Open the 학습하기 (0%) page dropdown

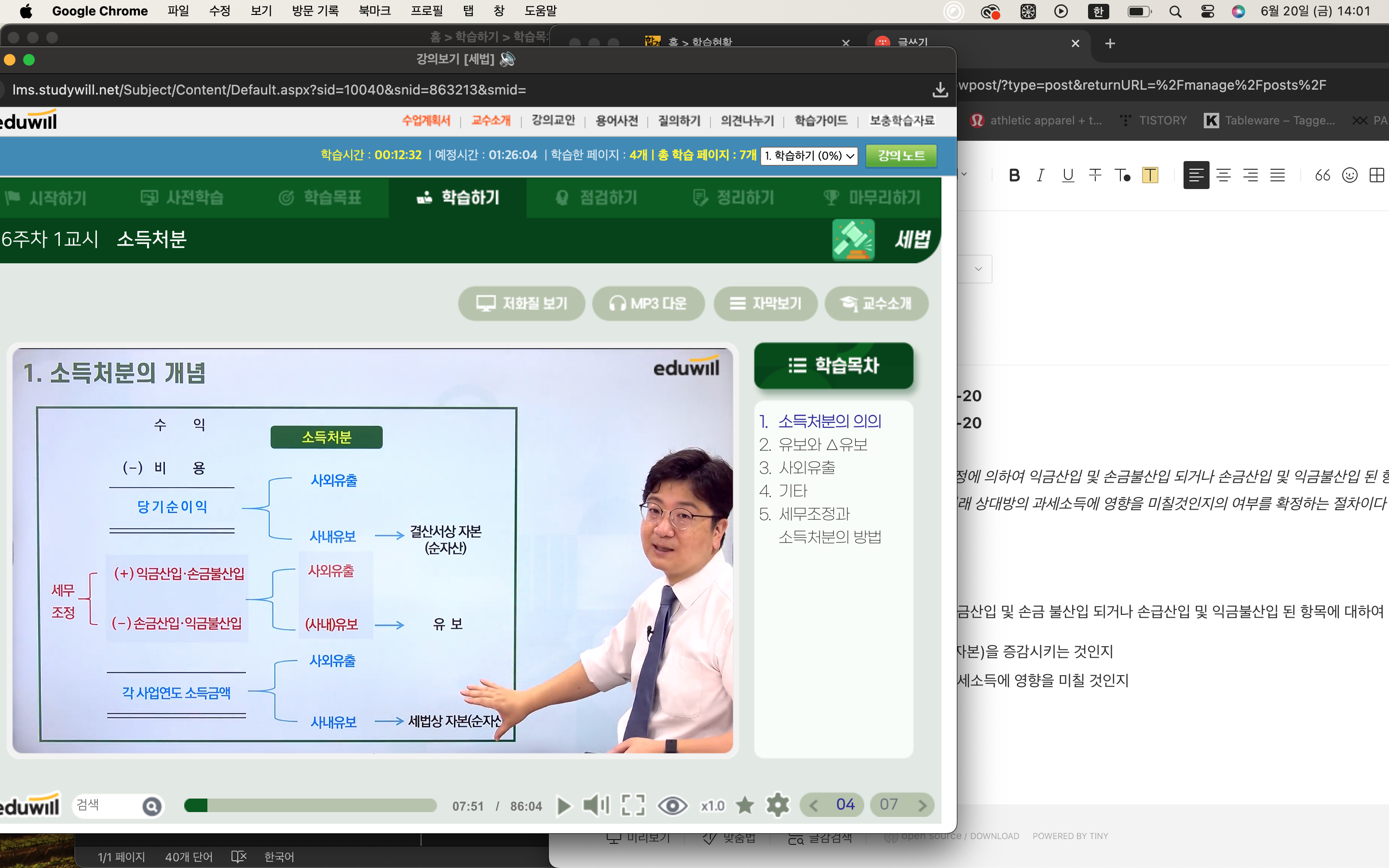(x=809, y=156)
